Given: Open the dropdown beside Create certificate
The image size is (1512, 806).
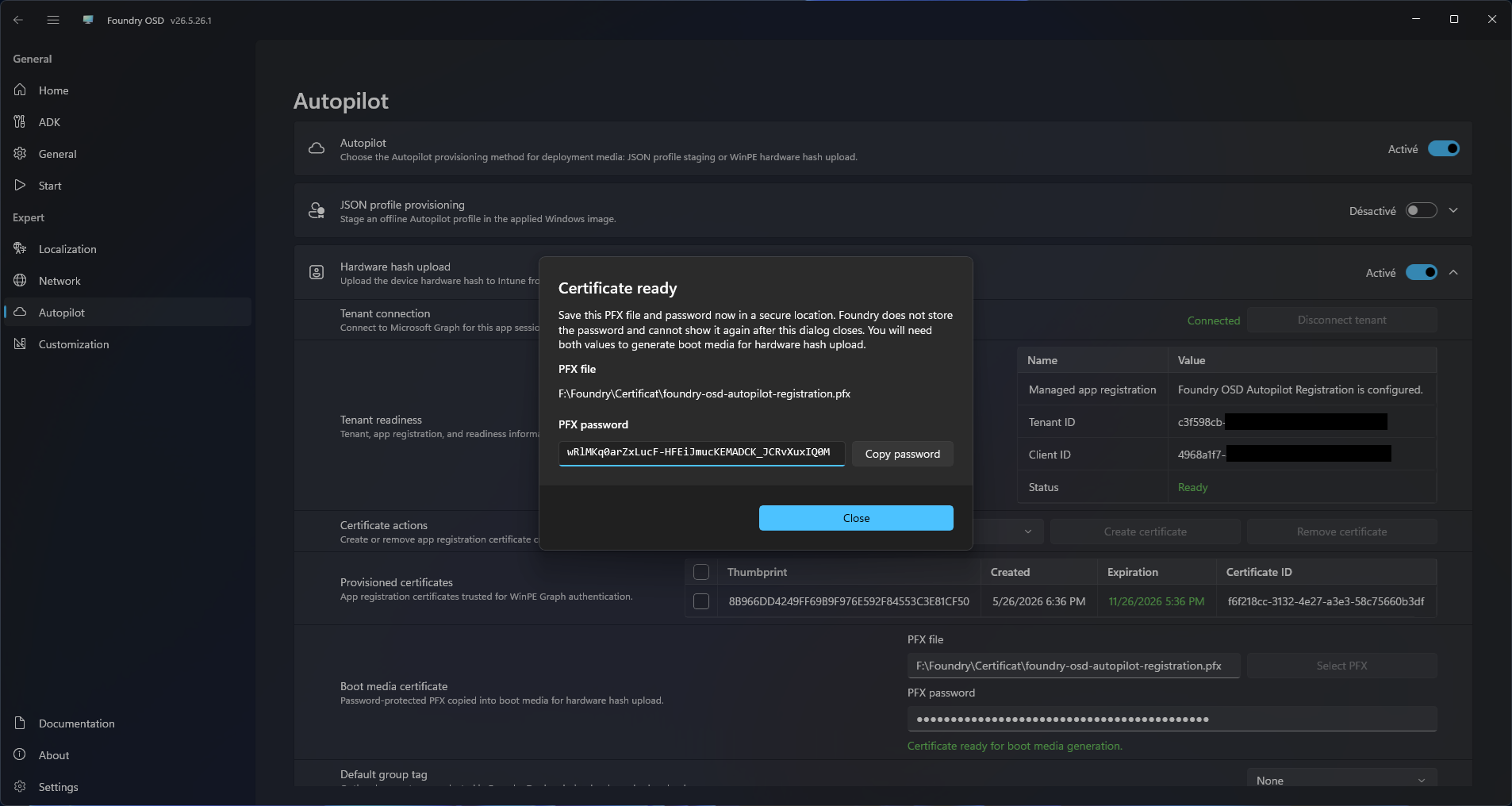Looking at the screenshot, I should pyautogui.click(x=1028, y=532).
